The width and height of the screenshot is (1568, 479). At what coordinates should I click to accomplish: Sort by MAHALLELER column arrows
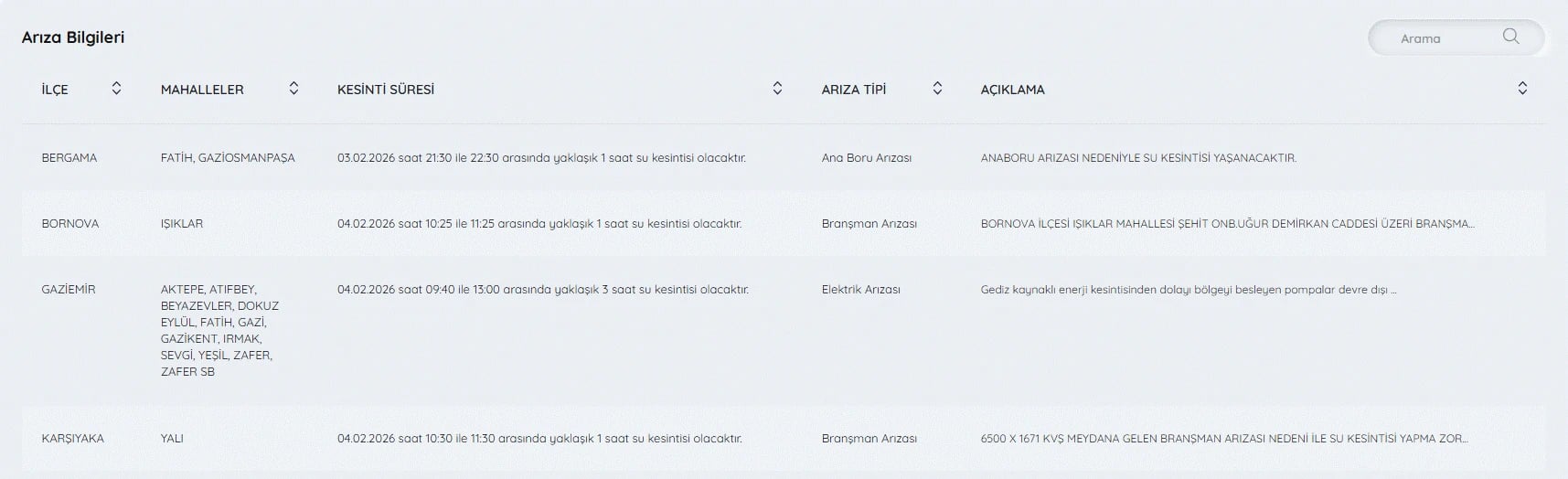pyautogui.click(x=293, y=89)
